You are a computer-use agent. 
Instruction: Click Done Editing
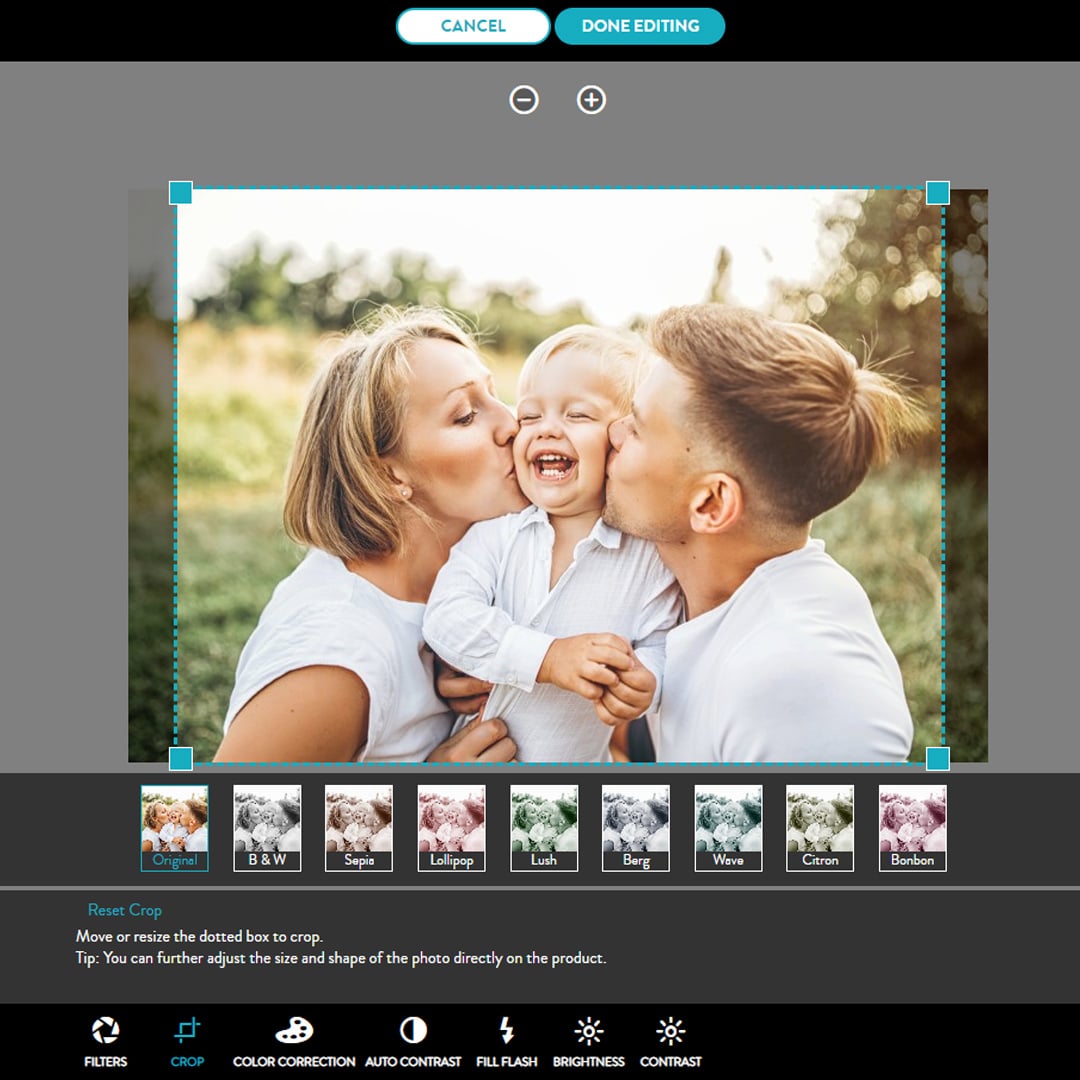(639, 26)
